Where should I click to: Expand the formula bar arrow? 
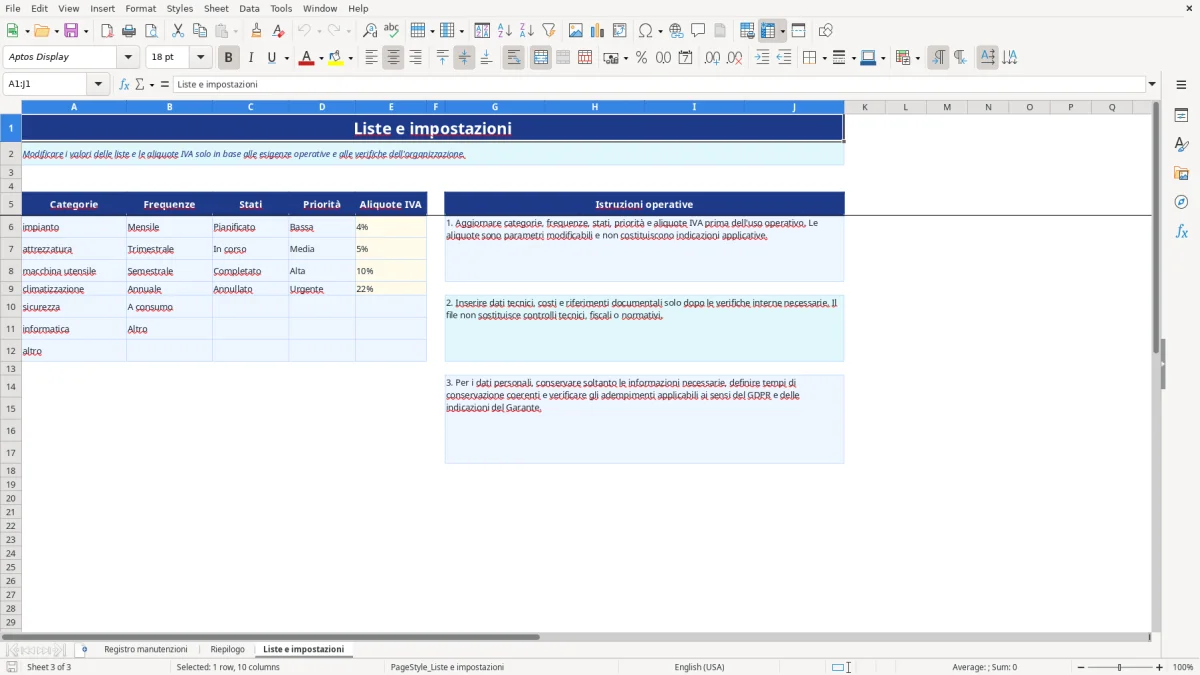[1152, 84]
